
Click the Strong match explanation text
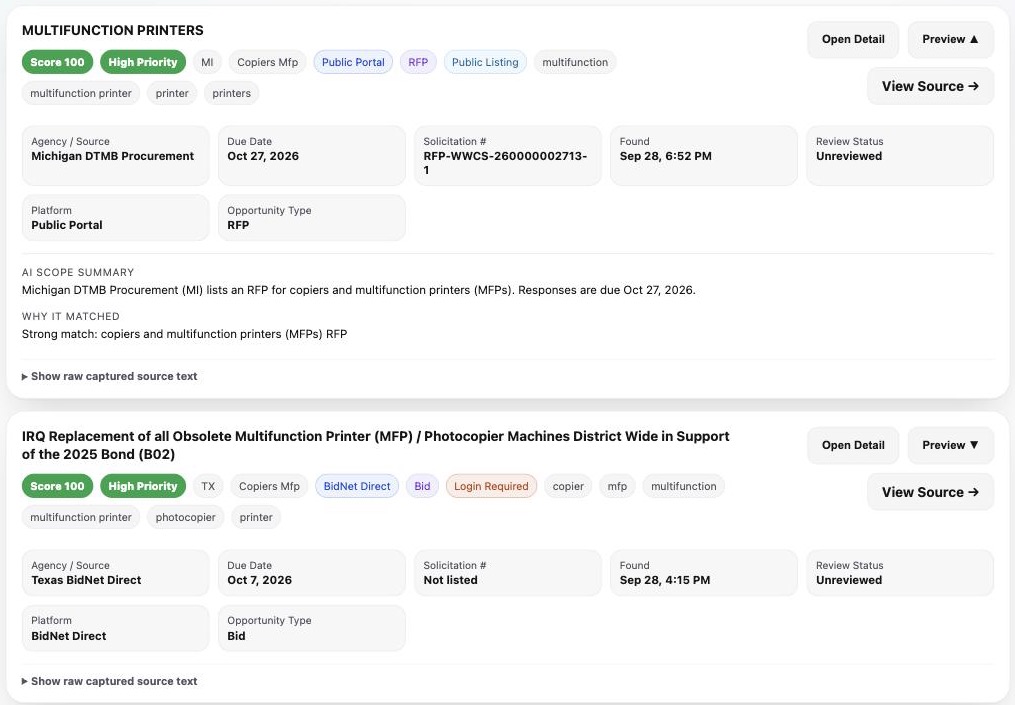tap(184, 334)
